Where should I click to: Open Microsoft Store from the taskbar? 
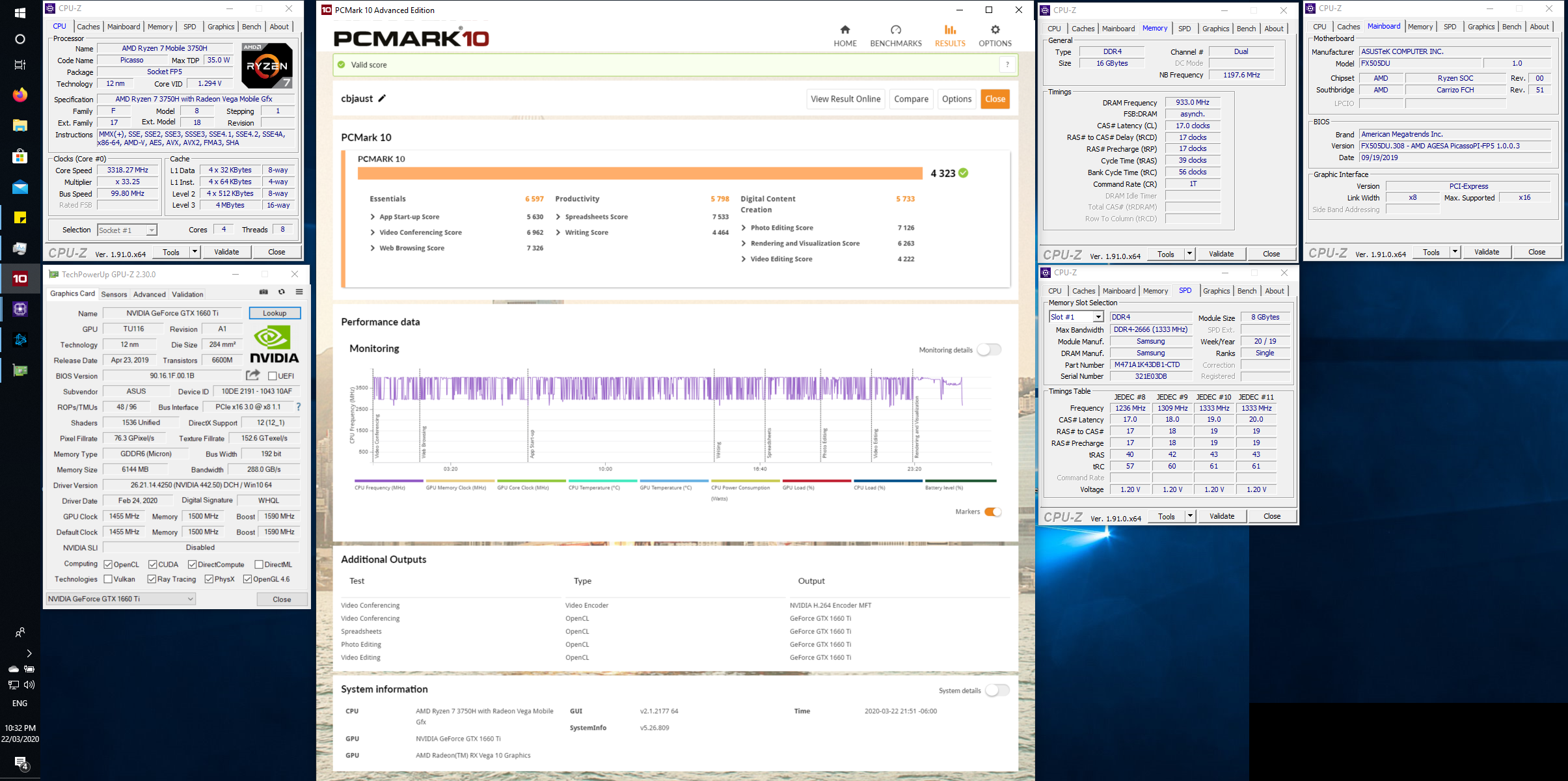pyautogui.click(x=20, y=156)
